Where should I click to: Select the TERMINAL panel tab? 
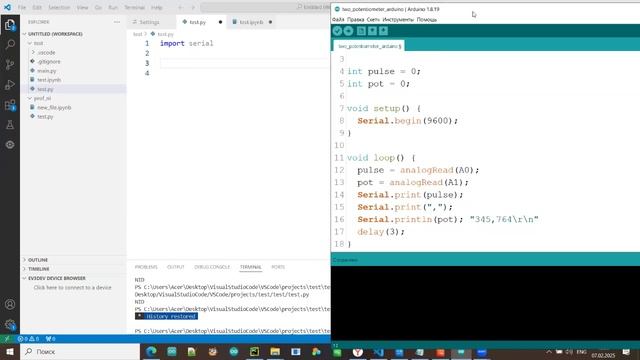(x=251, y=267)
